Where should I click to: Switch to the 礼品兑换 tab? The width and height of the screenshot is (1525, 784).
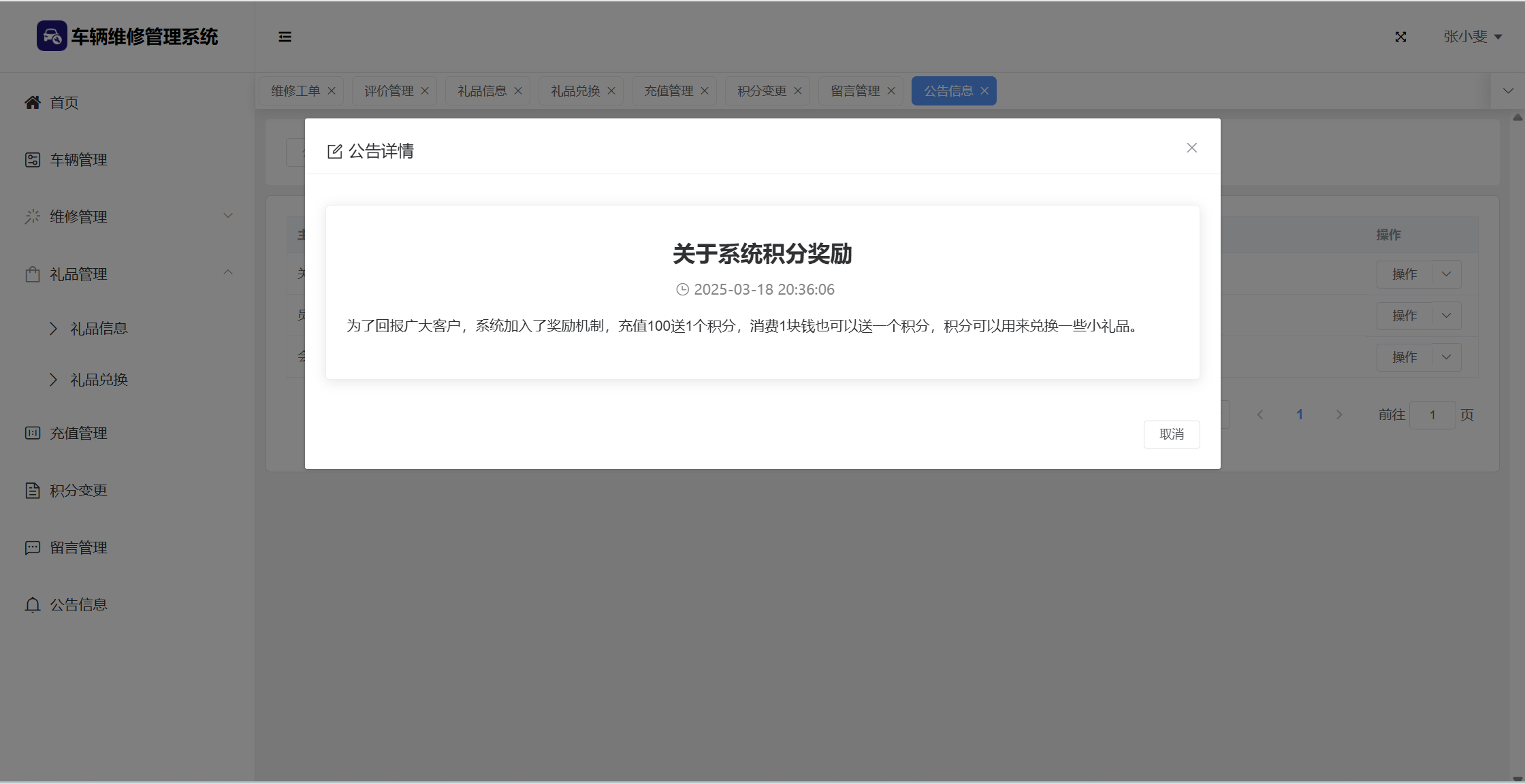[x=575, y=91]
